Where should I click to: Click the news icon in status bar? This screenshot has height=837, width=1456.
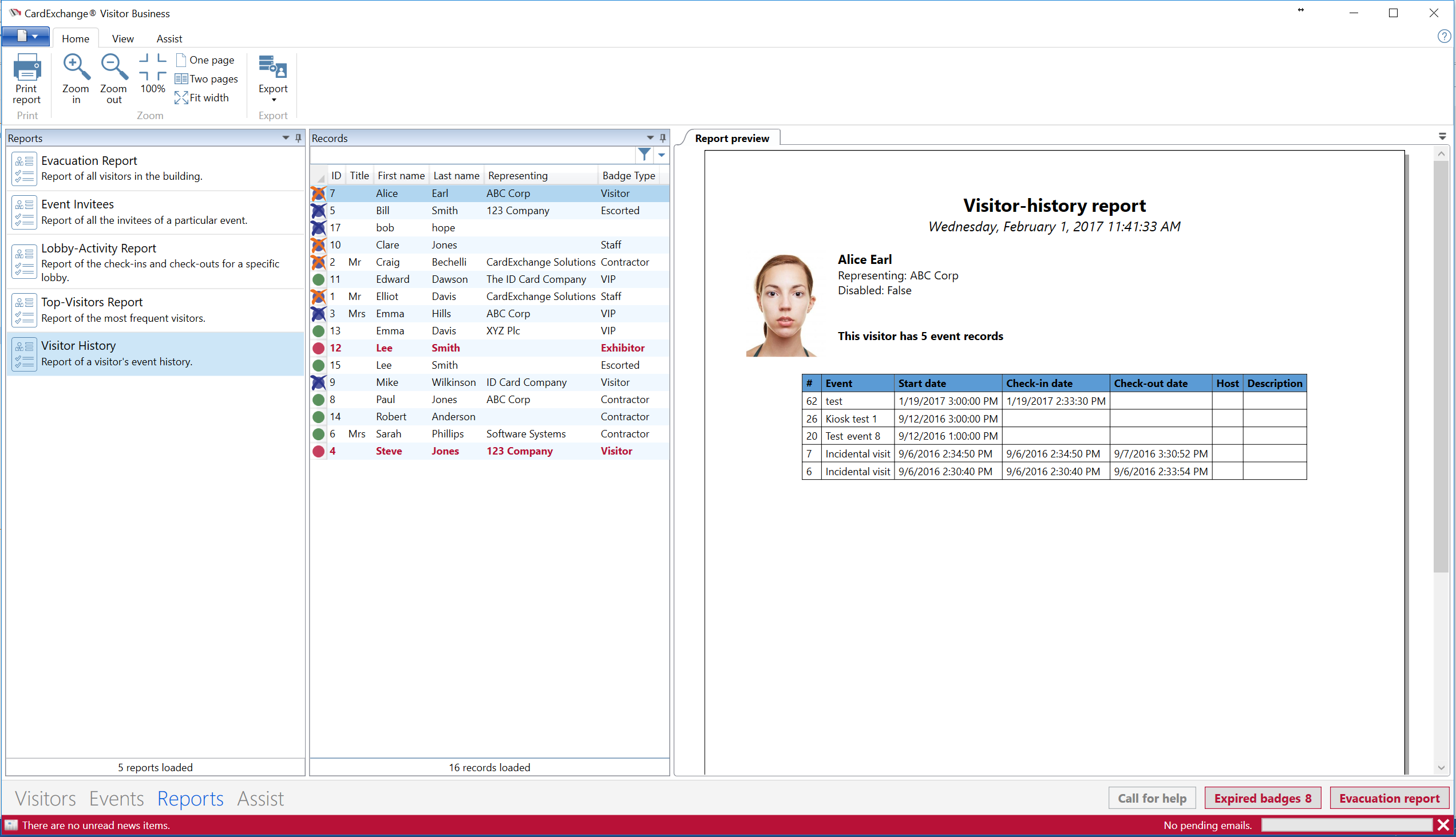pos(11,825)
